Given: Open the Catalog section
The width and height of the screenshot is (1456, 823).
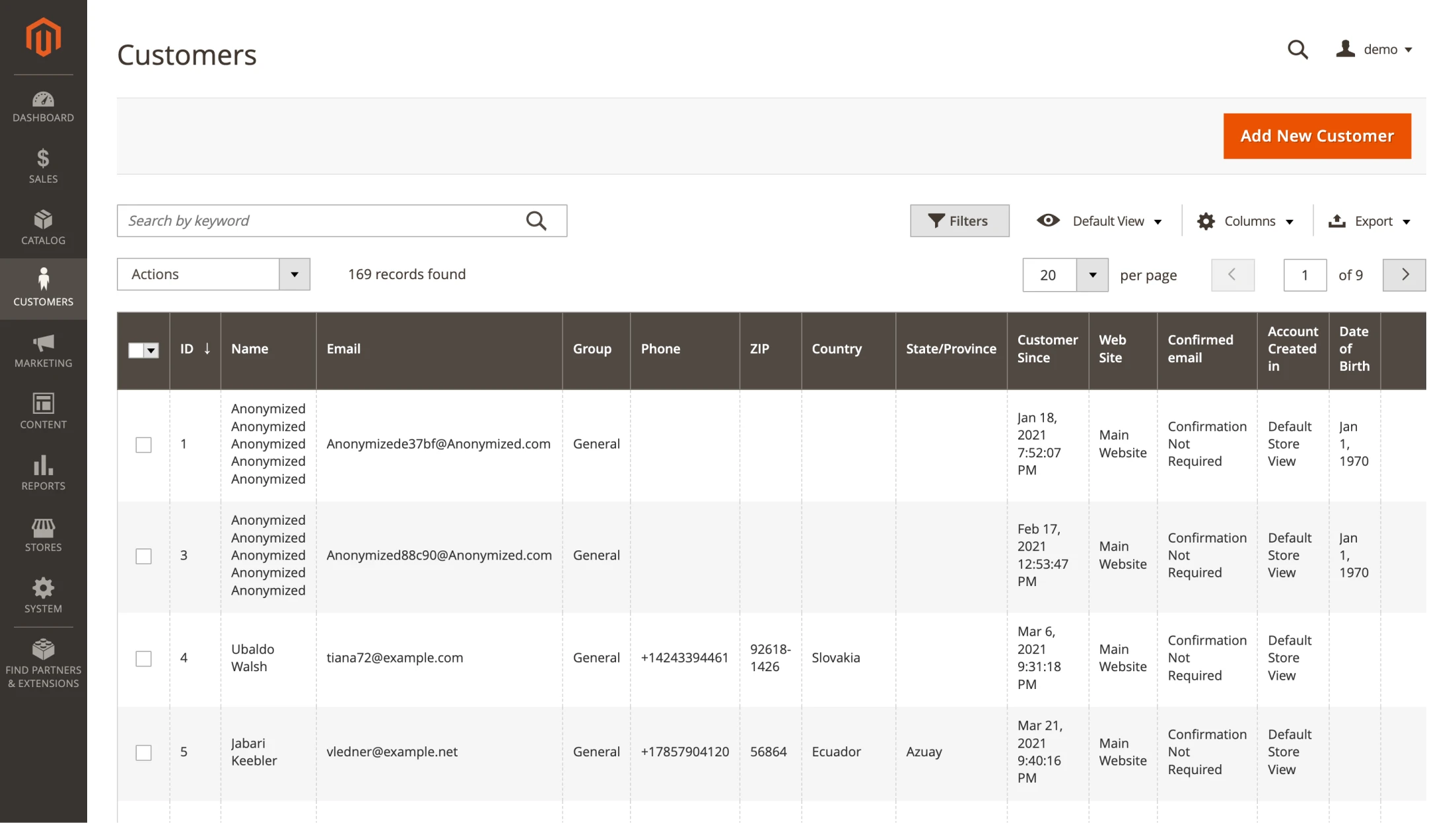Looking at the screenshot, I should pos(42,228).
